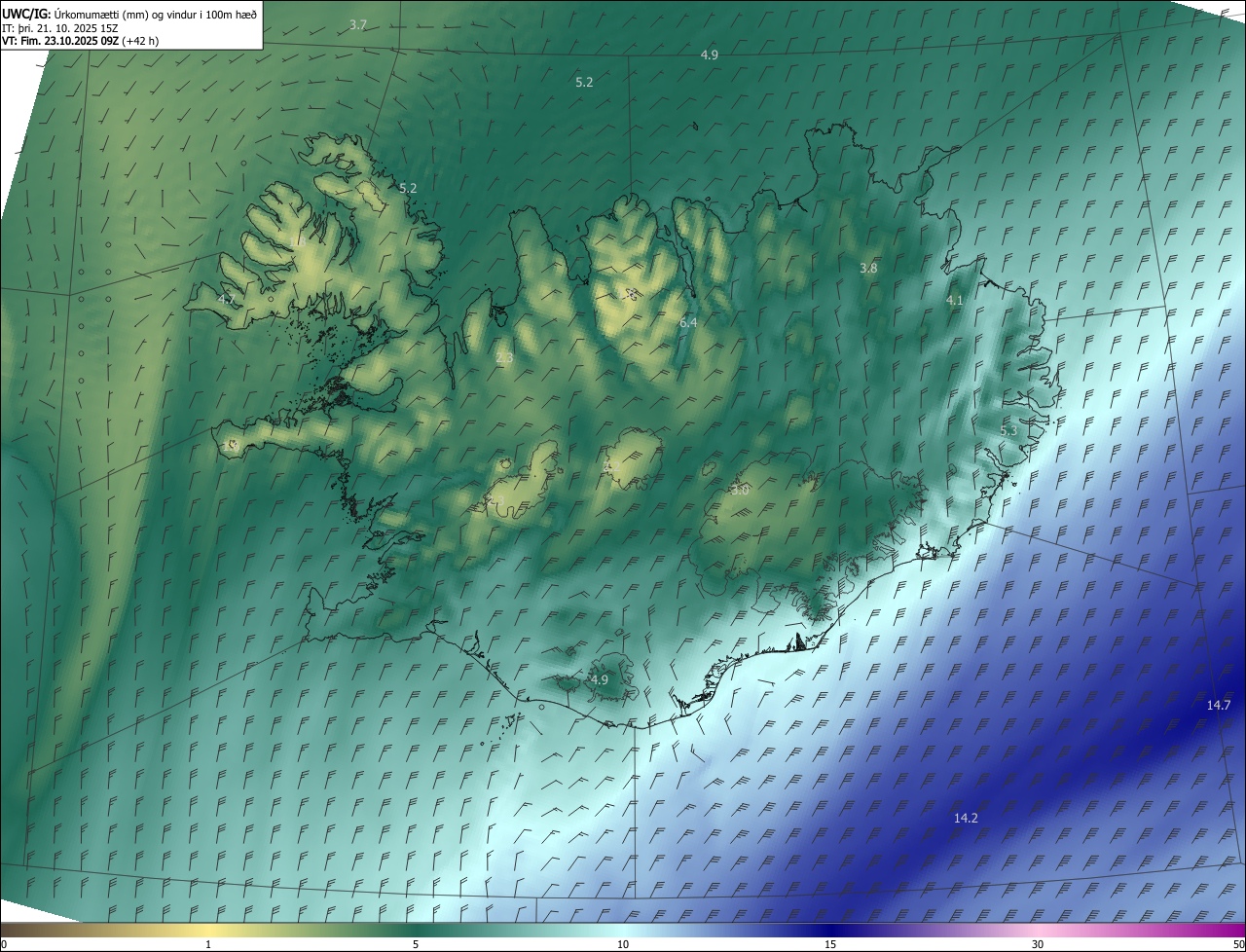Pick the pale cyan color at legend value 10
The width and height of the screenshot is (1246, 952).
click(x=623, y=931)
